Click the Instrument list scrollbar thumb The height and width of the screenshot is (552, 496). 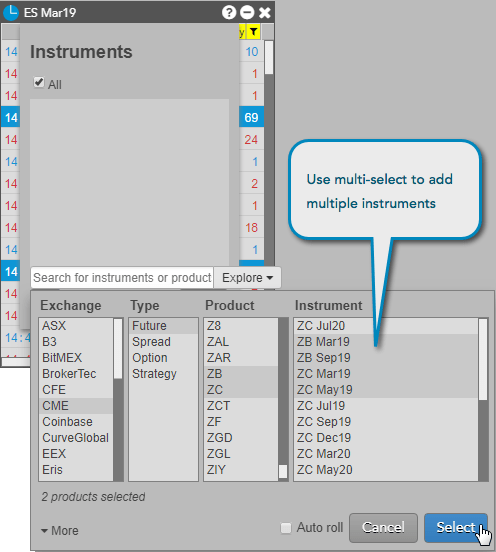click(483, 359)
